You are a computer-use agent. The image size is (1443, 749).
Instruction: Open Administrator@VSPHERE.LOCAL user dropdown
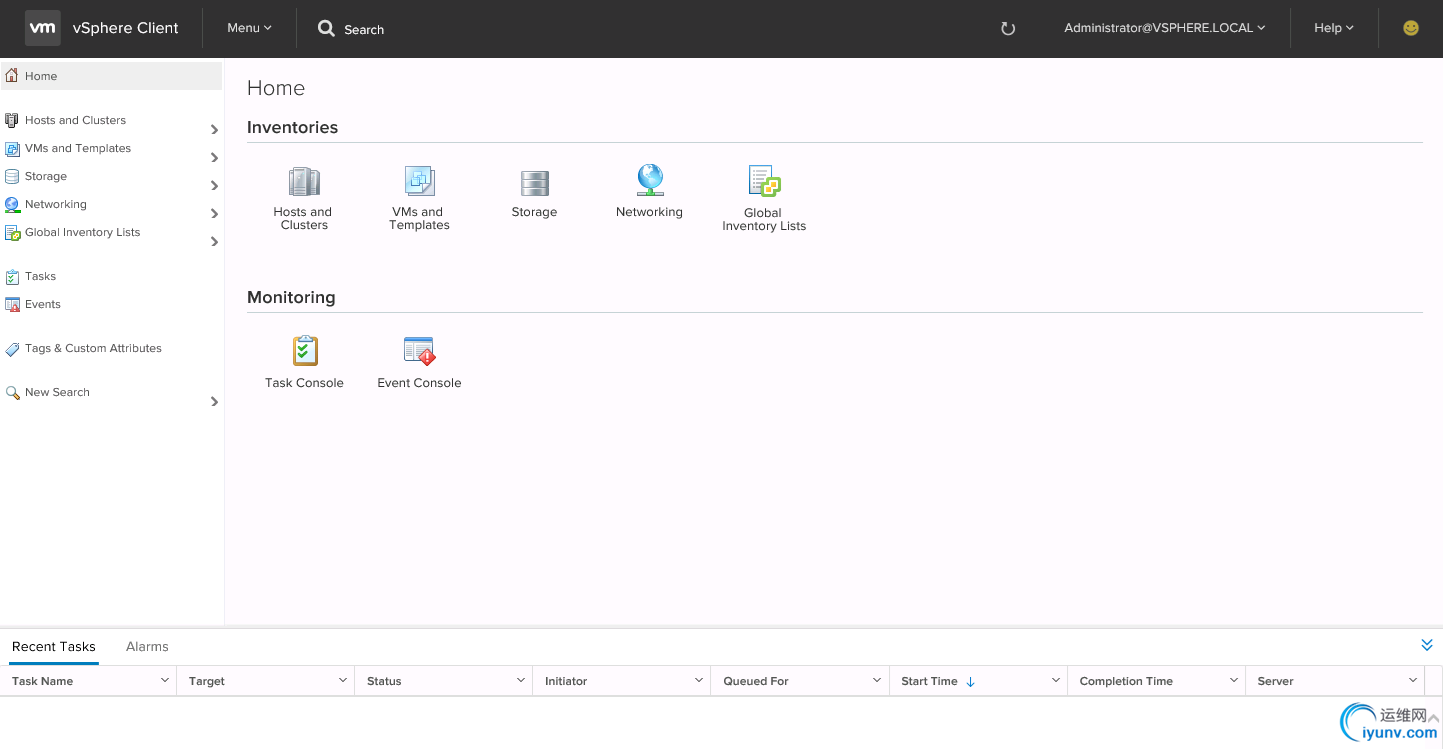(x=1165, y=28)
